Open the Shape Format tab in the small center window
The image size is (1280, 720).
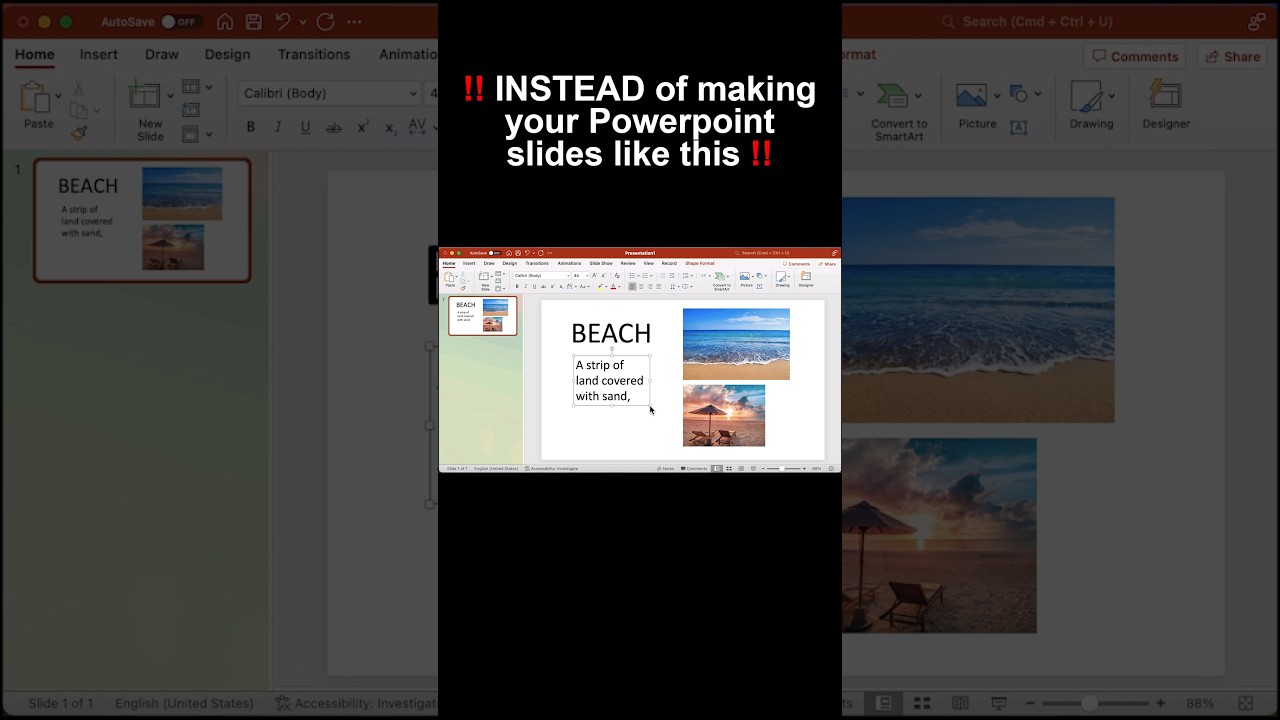coord(700,263)
